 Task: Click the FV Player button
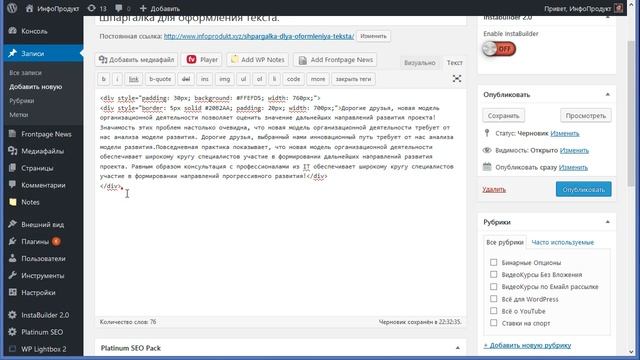coord(202,60)
